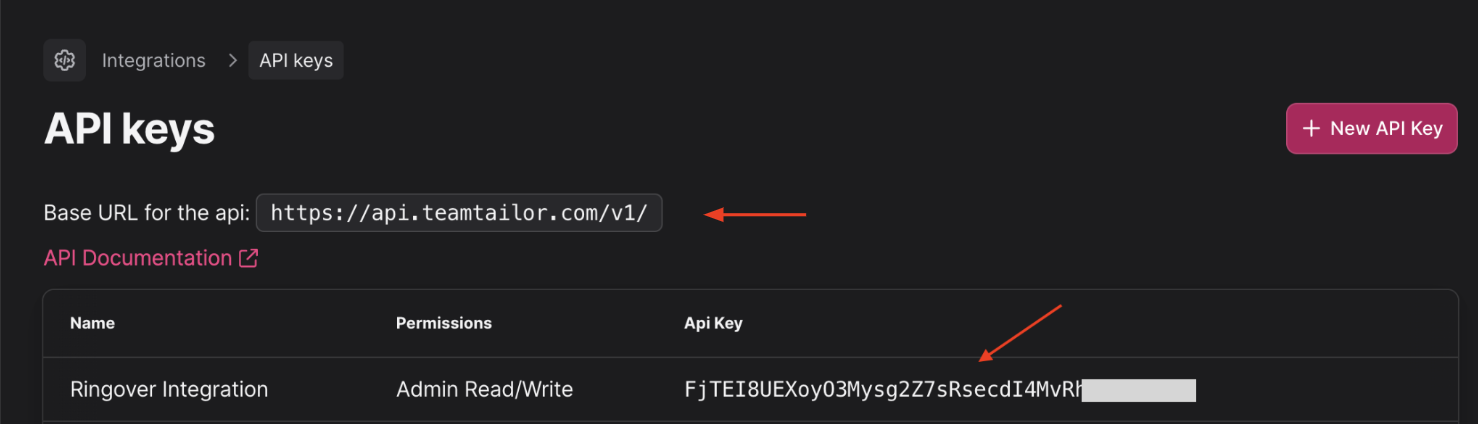This screenshot has width=1478, height=424.
Task: Click the red arrow pointing at the API key
Action: coord(1018,332)
